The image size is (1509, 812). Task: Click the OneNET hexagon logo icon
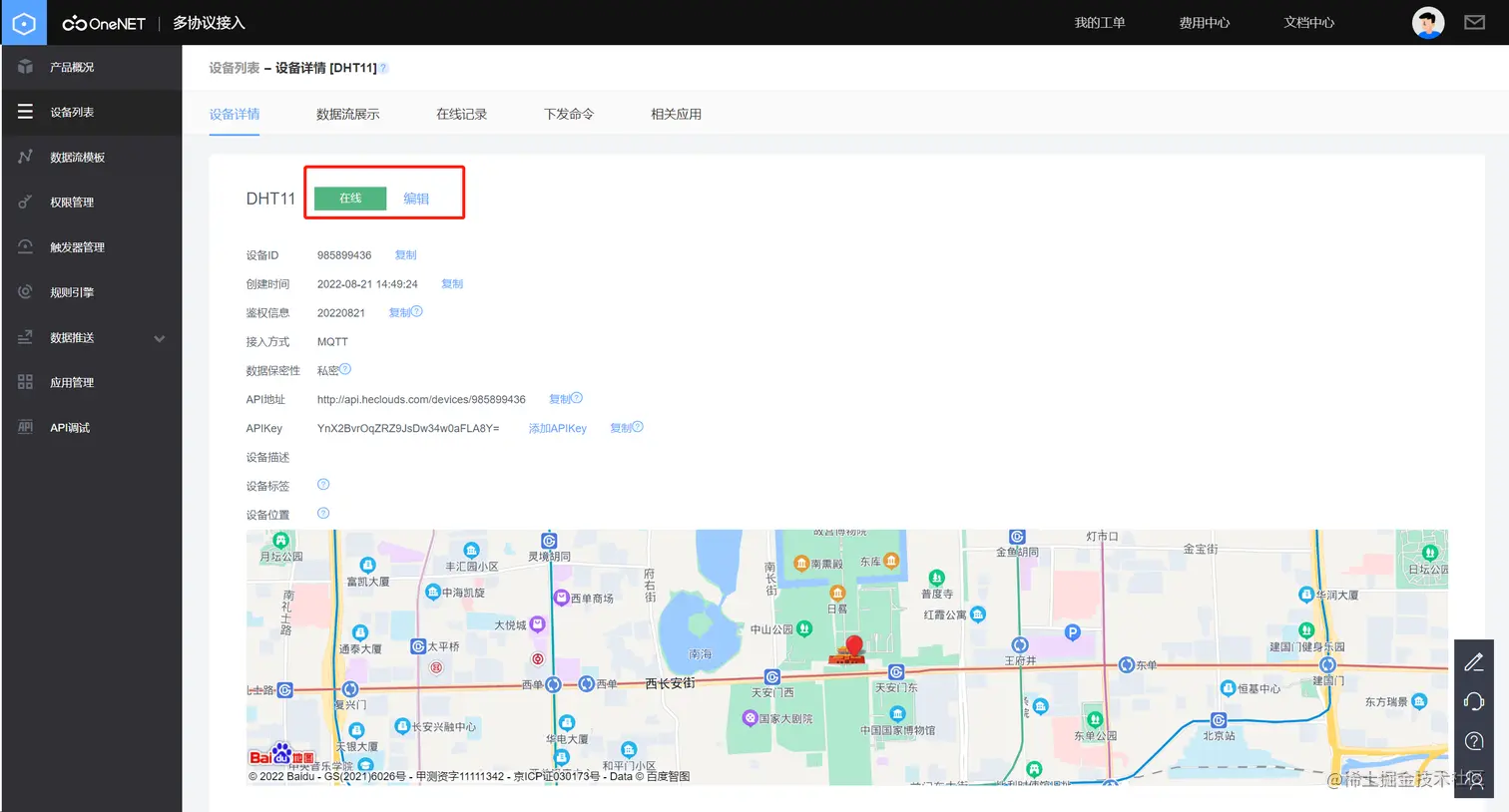point(24,22)
